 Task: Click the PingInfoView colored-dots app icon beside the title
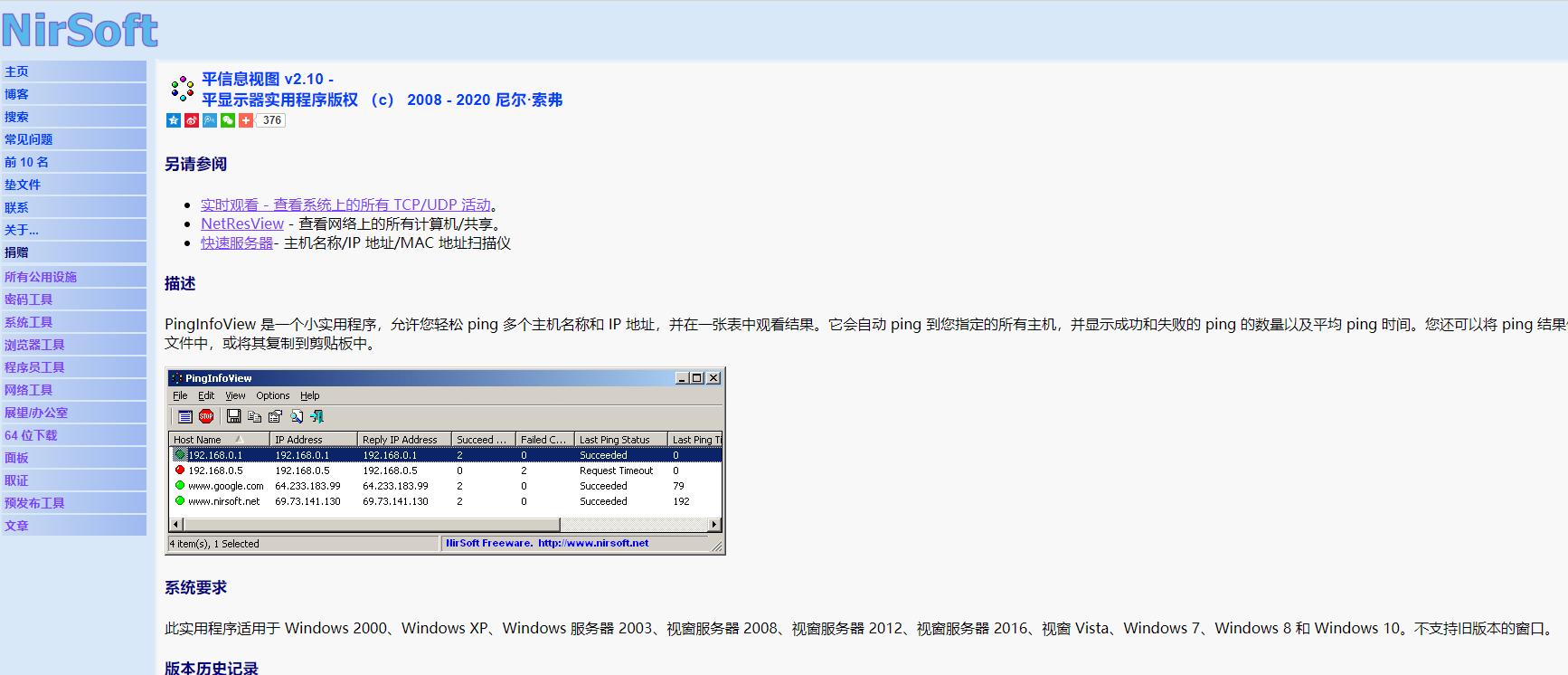pyautogui.click(x=182, y=89)
